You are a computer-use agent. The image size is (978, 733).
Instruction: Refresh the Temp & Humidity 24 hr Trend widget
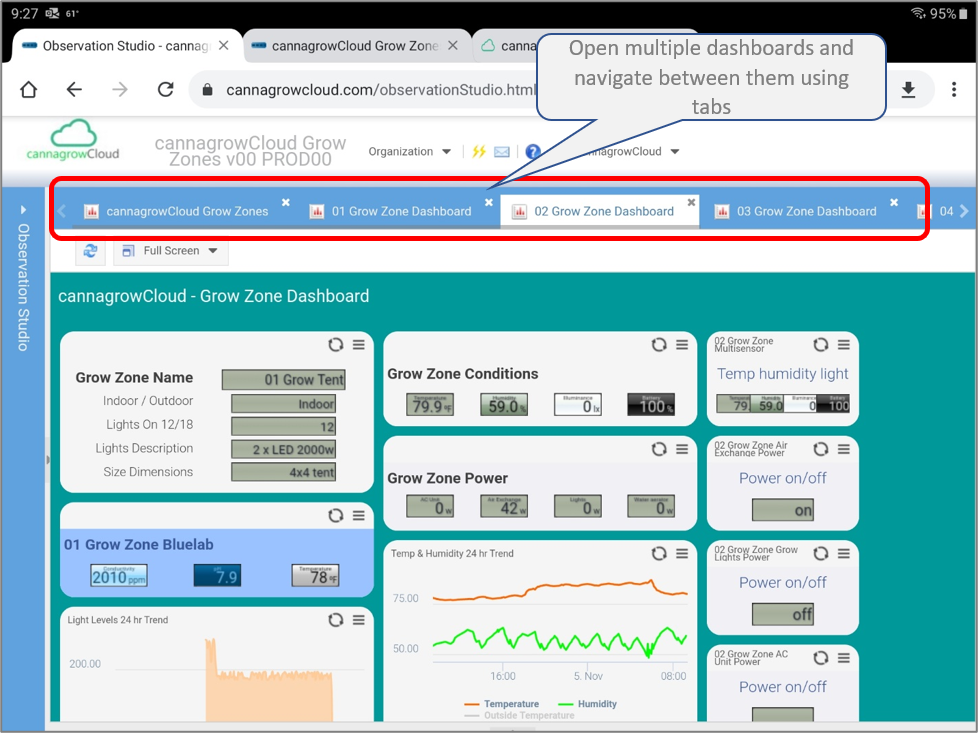(x=658, y=553)
